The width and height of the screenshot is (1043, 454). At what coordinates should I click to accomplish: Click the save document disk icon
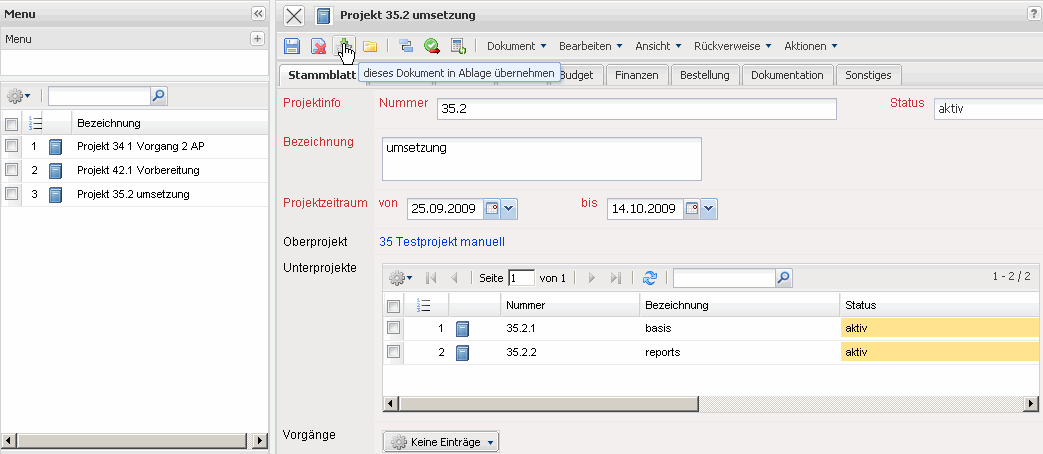coord(292,46)
